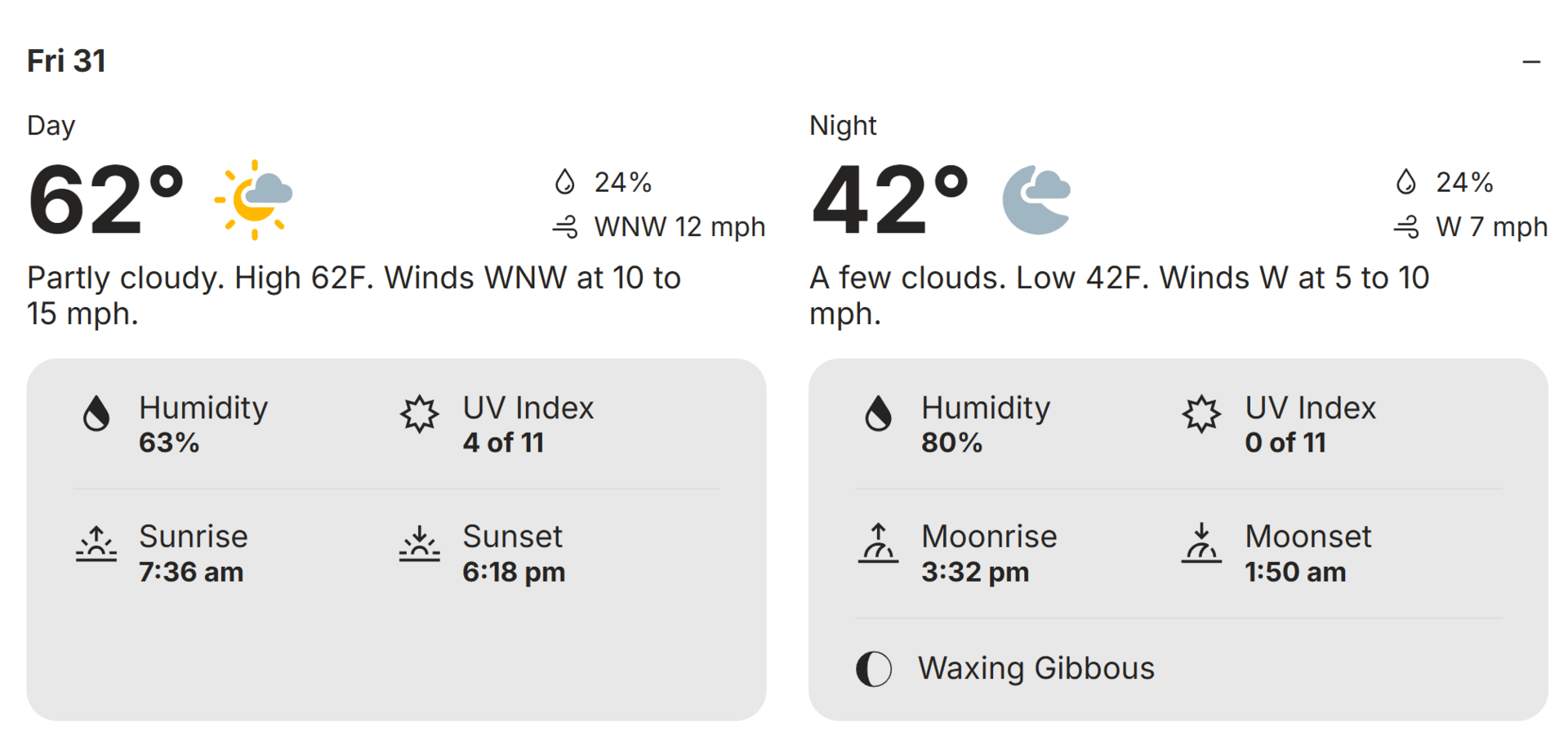Collapse the Fri 31 forecast section
Screen dimensions: 1568x749
tap(1531, 61)
